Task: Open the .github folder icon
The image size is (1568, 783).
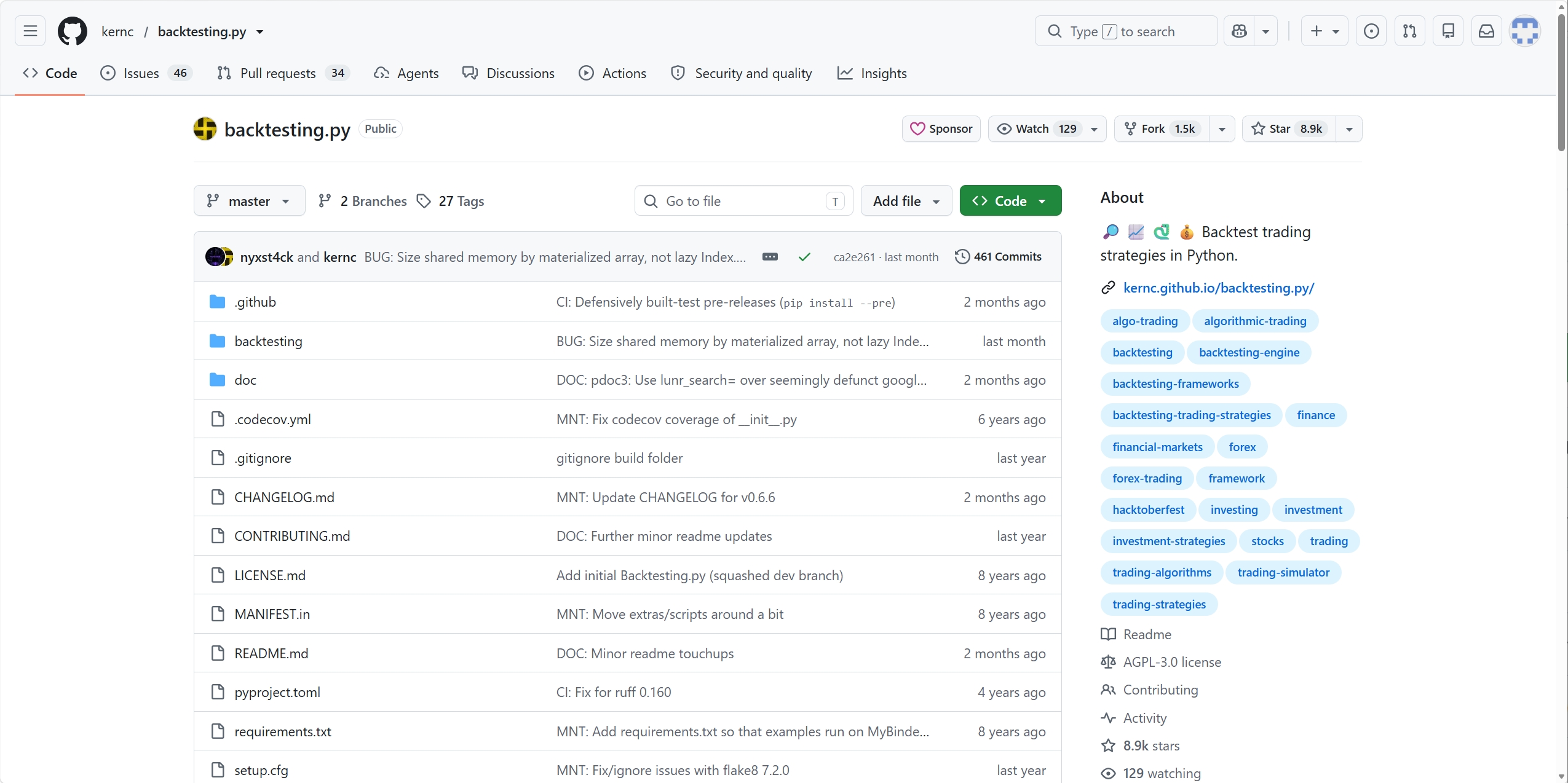Action: [217, 301]
